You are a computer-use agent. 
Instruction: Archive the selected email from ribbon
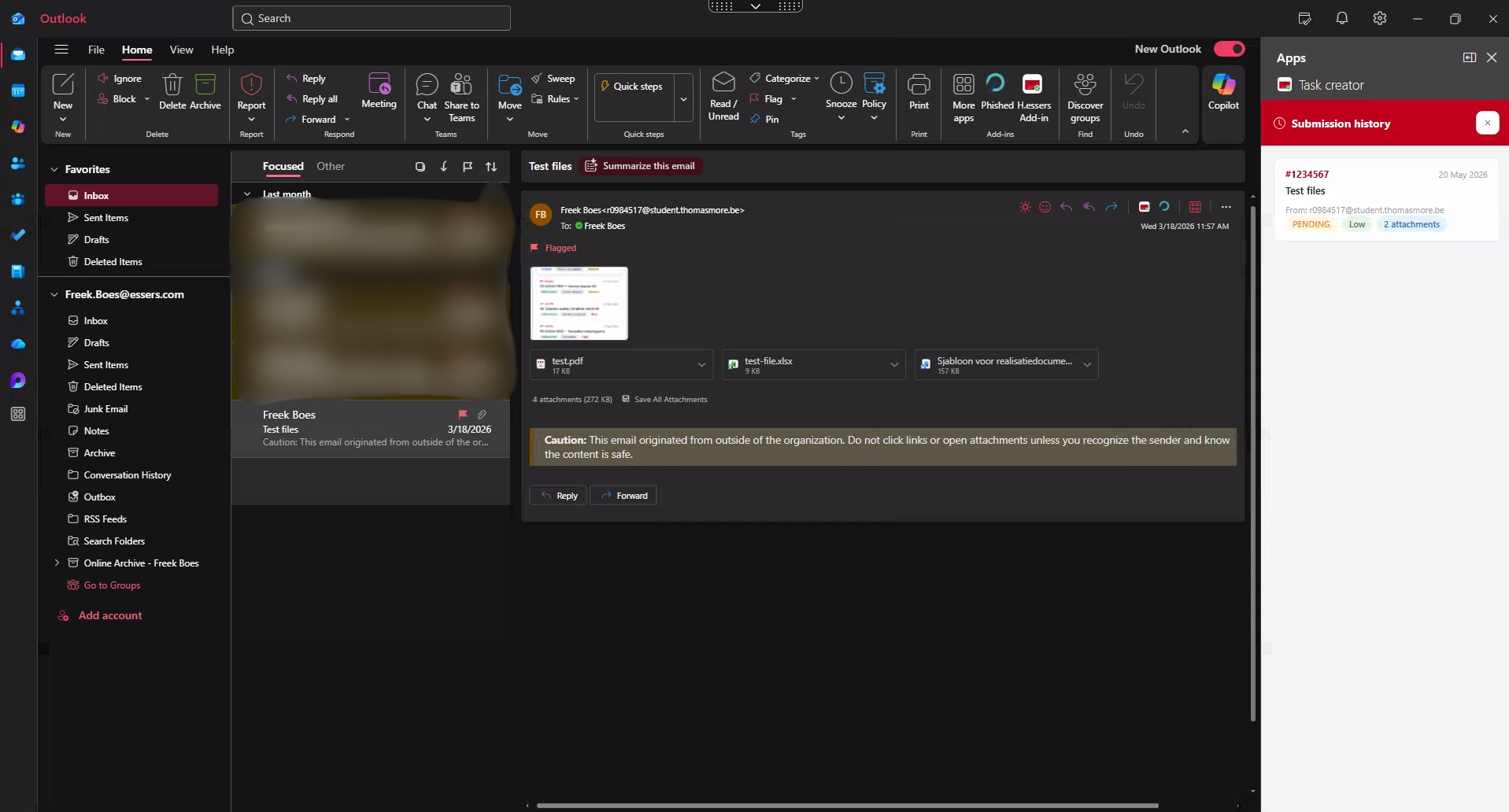pyautogui.click(x=205, y=91)
